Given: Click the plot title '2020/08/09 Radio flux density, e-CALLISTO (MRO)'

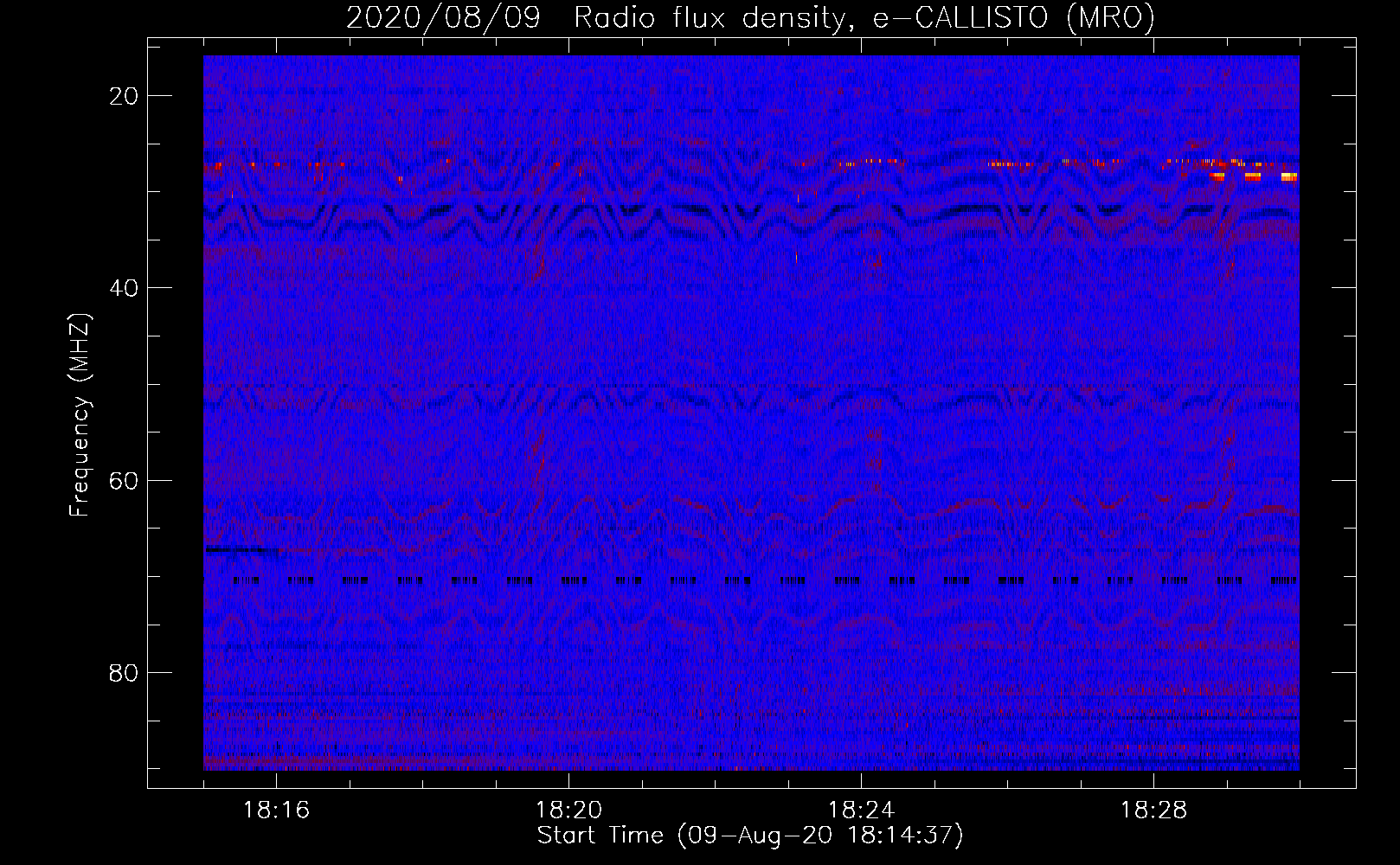Looking at the screenshot, I should [x=750, y=17].
